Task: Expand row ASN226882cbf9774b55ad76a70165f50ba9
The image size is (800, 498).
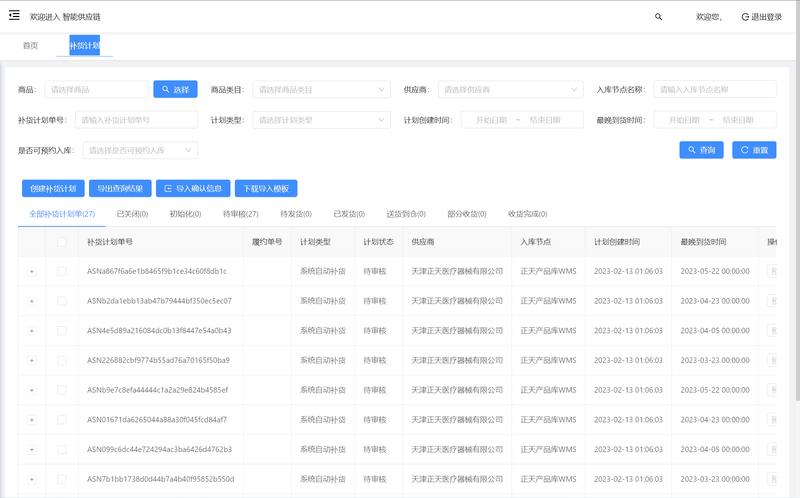Action: pyautogui.click(x=32, y=360)
